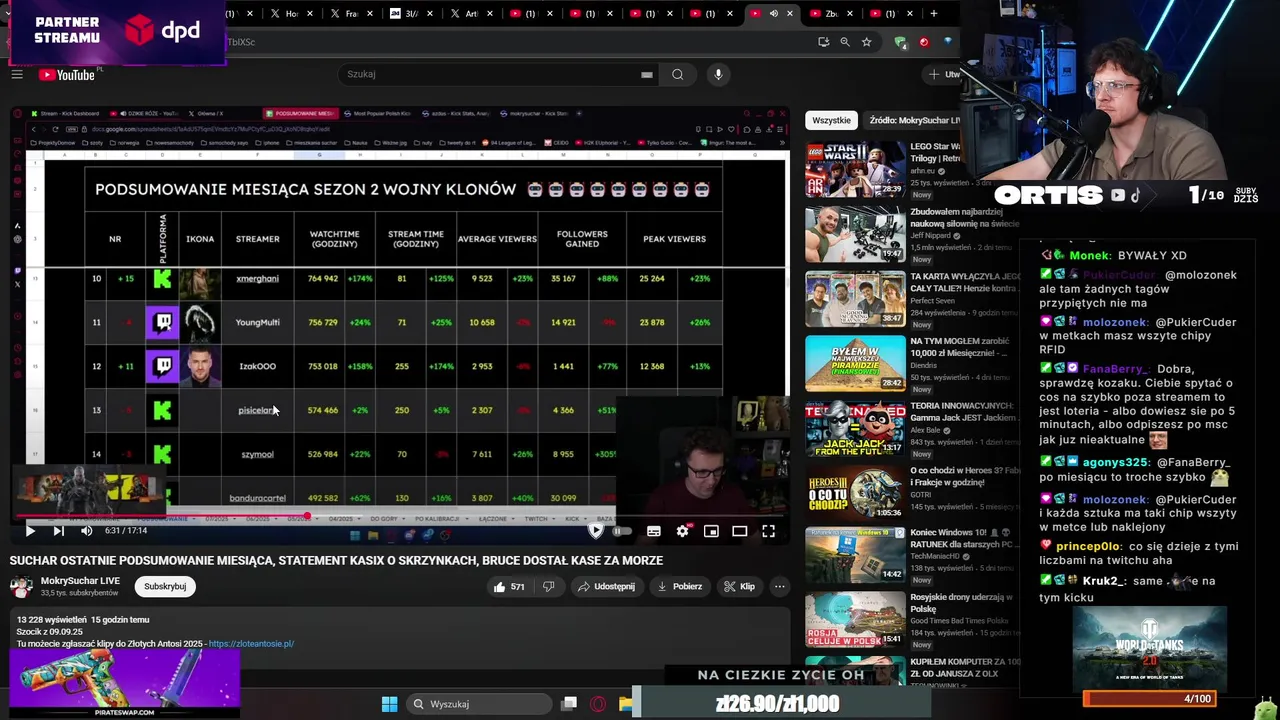Screen dimensions: 1280x720
Task: Open the Windows Start menu
Action: pos(389,704)
